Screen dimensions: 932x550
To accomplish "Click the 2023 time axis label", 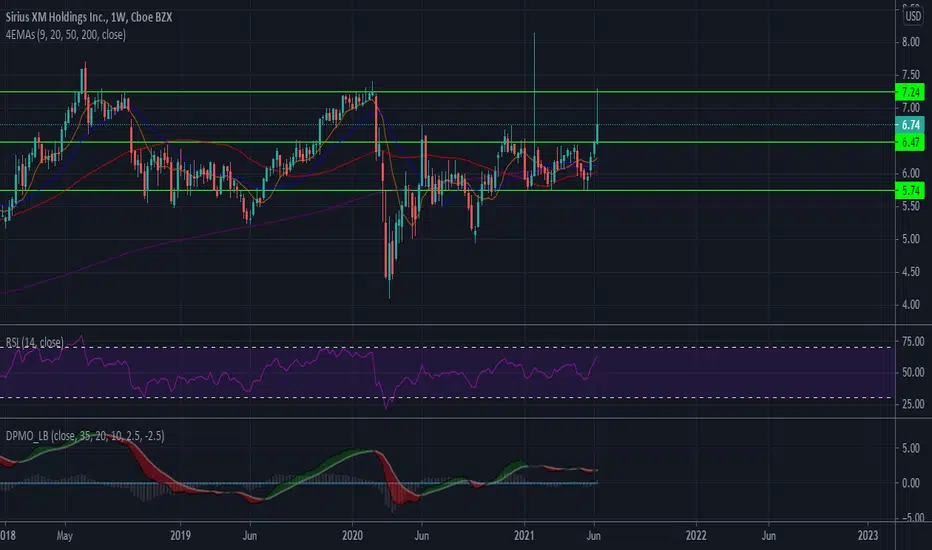I will [x=868, y=536].
